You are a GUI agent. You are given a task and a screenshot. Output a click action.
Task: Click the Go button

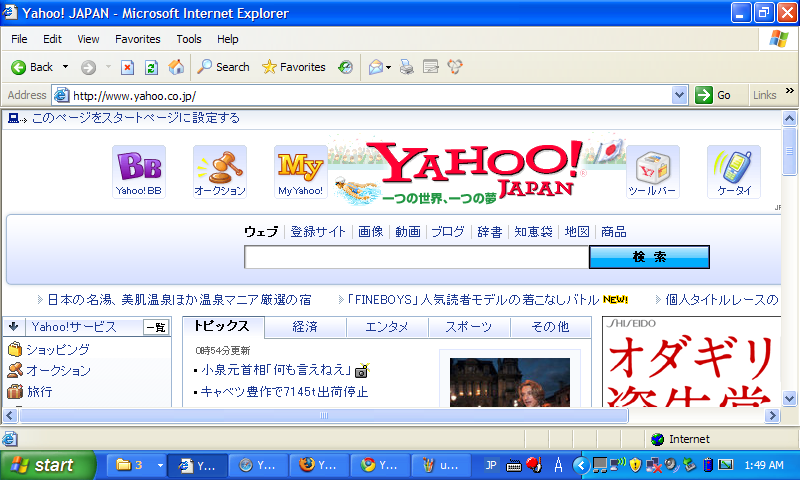(x=713, y=95)
